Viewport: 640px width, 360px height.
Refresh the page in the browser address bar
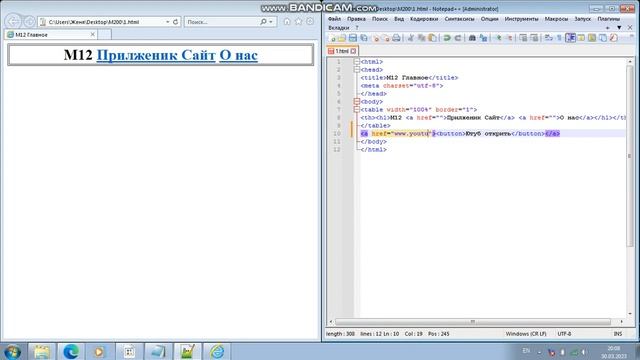click(x=176, y=22)
